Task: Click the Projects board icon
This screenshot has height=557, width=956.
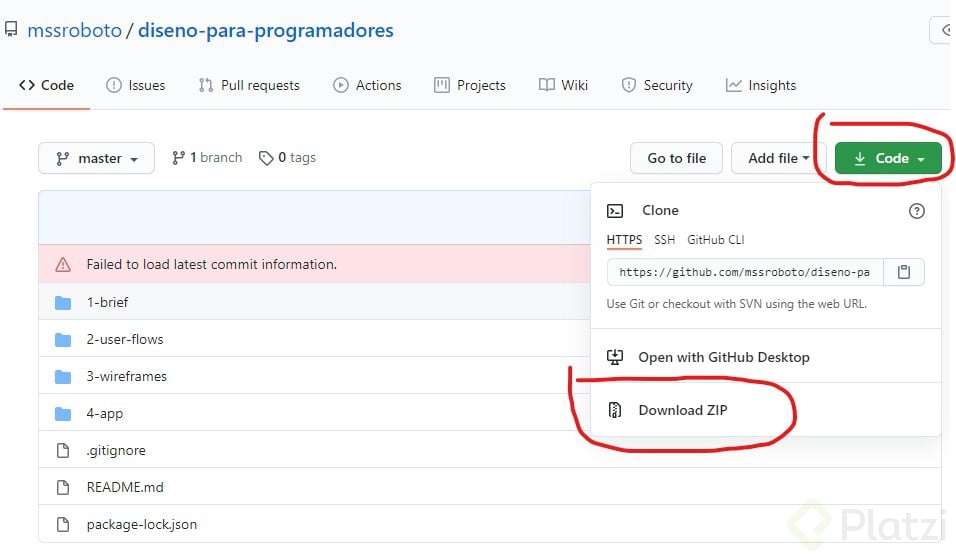Action: pos(441,85)
